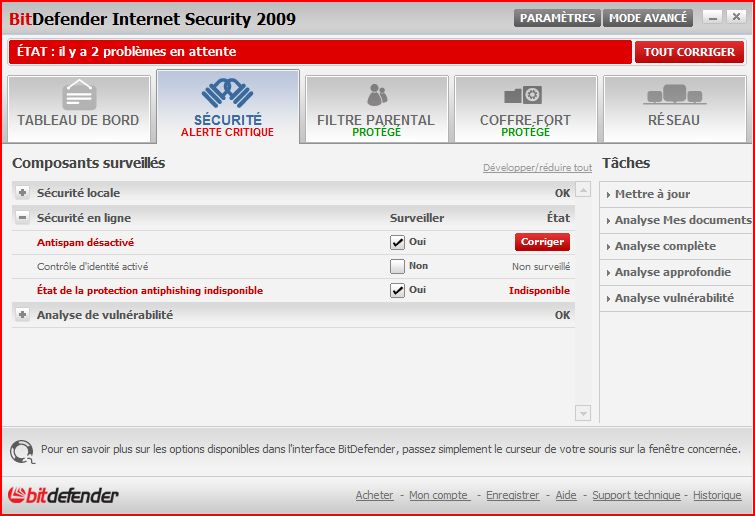Select the Sécurité tab label
Image resolution: width=755 pixels, height=516 pixels.
coord(228,119)
